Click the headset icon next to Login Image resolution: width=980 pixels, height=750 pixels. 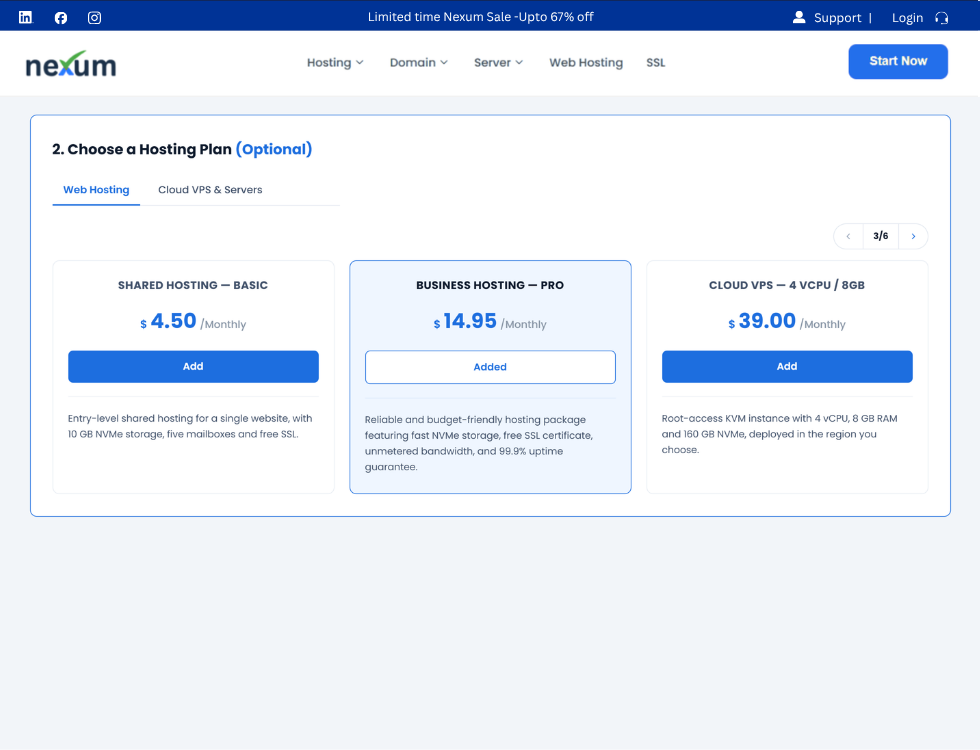941,18
